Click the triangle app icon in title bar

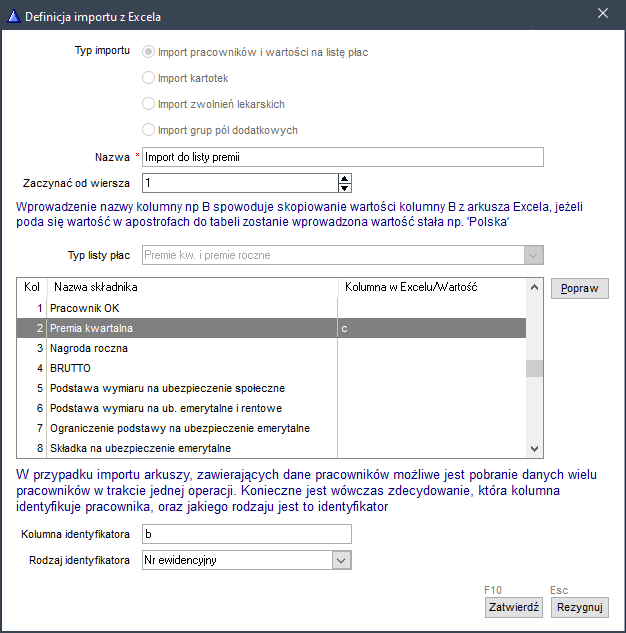[x=14, y=17]
